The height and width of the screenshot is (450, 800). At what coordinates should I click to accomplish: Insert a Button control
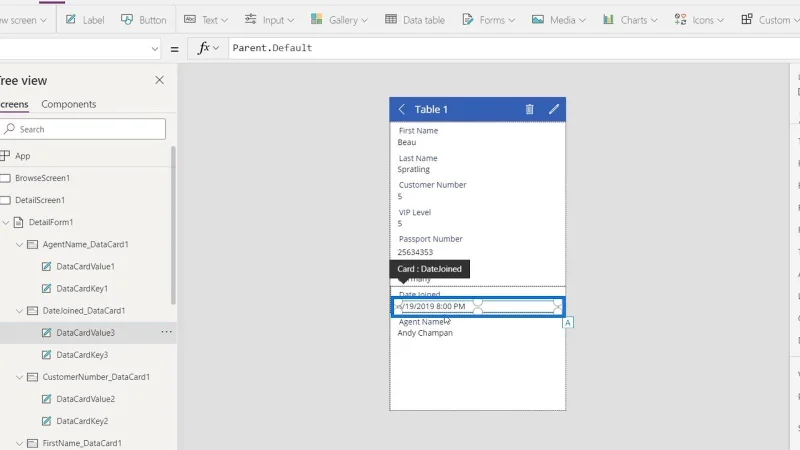click(x=143, y=20)
